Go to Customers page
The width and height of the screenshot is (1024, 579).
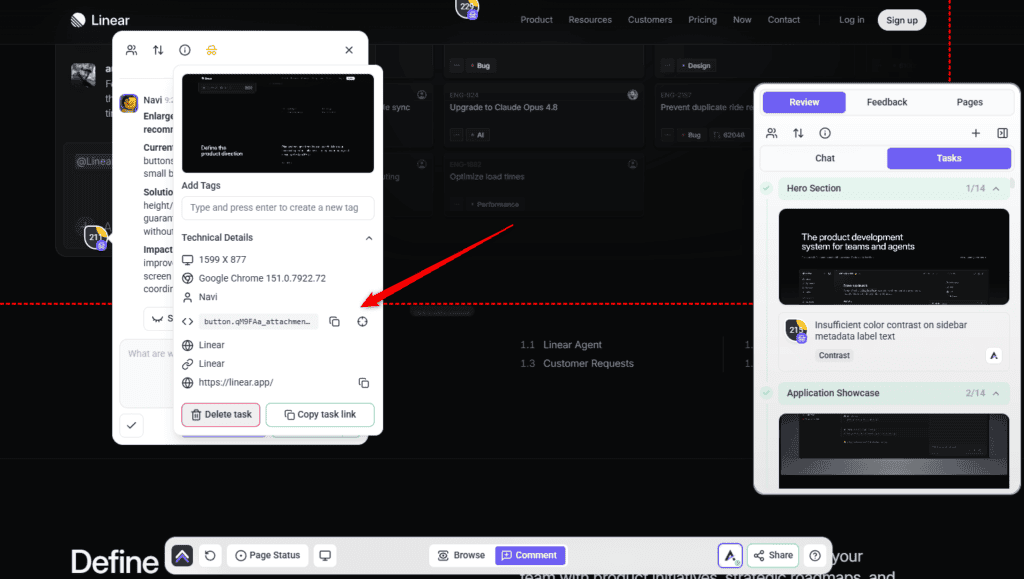tap(650, 20)
